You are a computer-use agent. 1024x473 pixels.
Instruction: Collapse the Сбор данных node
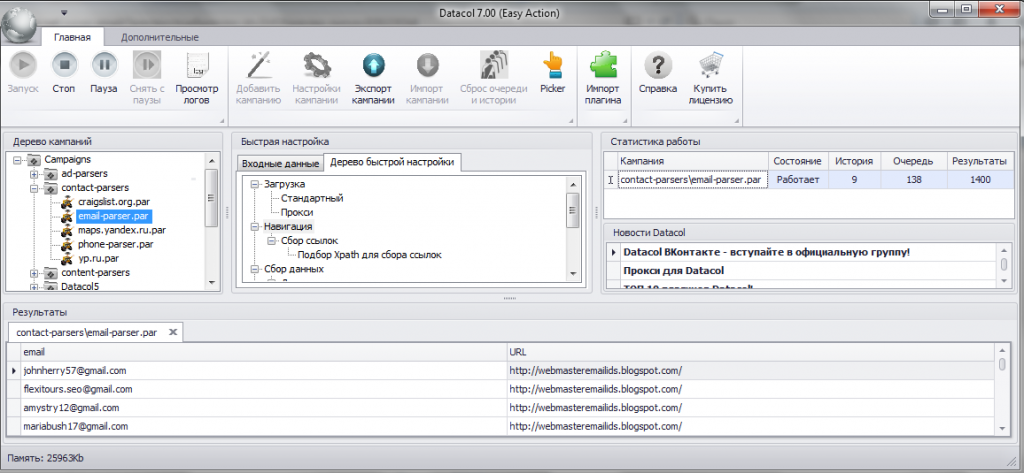pyautogui.click(x=255, y=269)
